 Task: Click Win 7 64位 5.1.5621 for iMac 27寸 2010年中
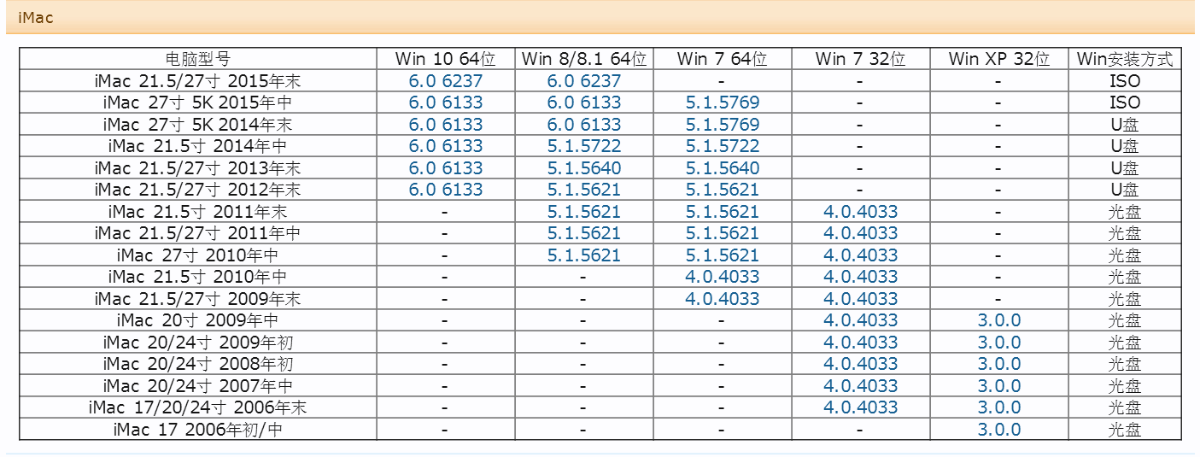(722, 255)
